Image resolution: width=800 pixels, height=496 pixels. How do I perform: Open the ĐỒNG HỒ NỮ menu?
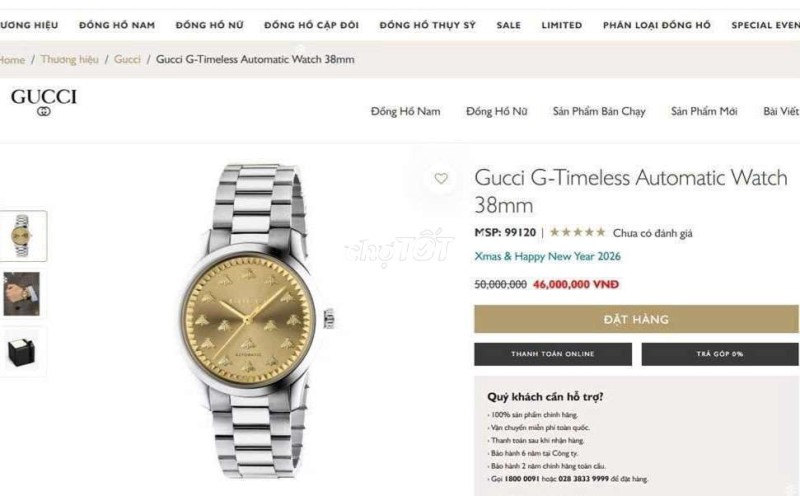209,25
